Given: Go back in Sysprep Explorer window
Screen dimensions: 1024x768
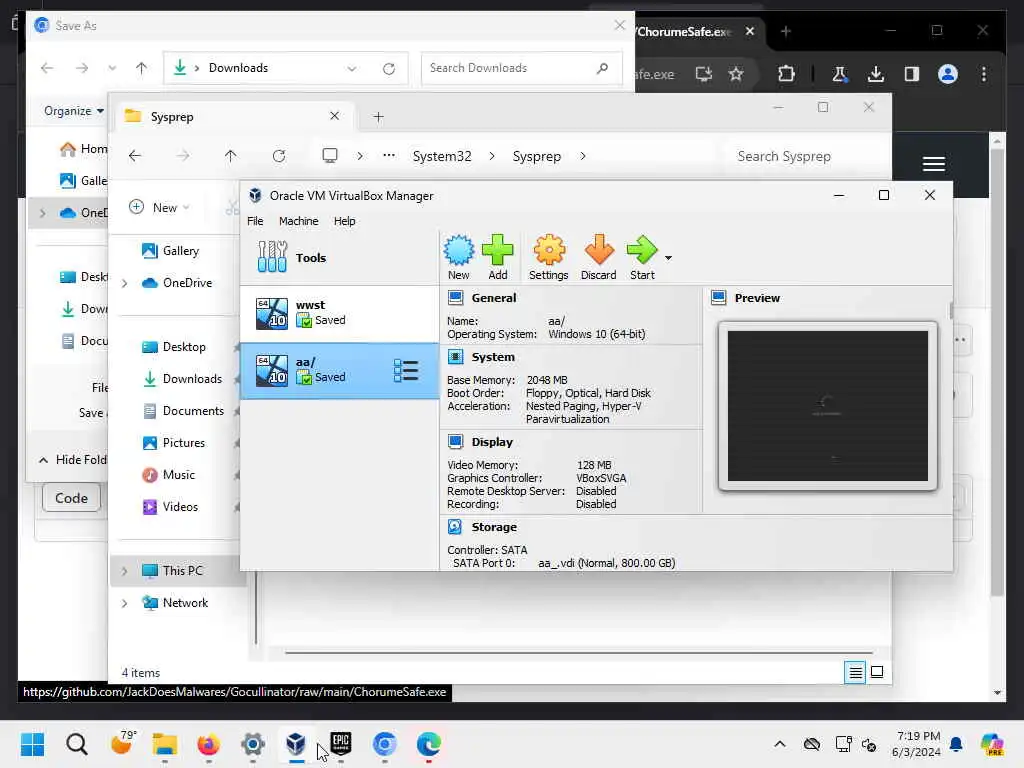Looking at the screenshot, I should pyautogui.click(x=135, y=156).
